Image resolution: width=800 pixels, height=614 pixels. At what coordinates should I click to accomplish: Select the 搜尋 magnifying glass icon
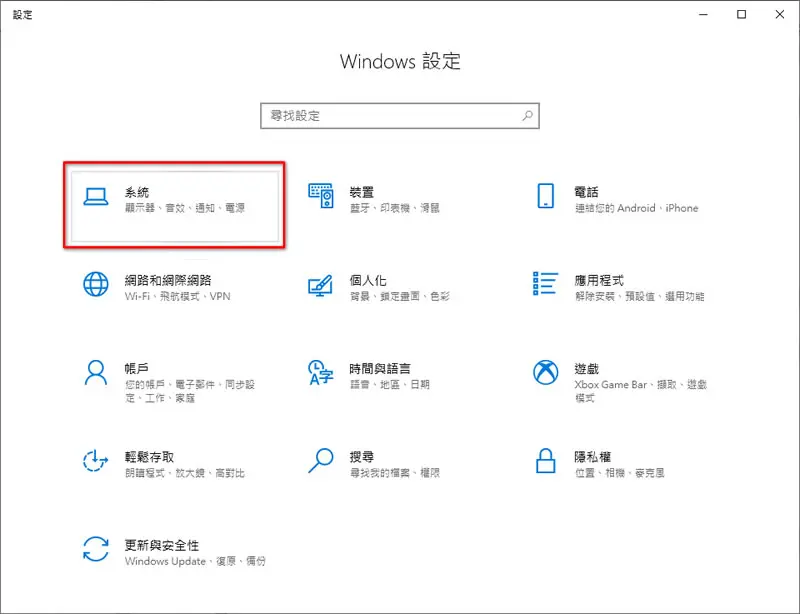point(321,460)
